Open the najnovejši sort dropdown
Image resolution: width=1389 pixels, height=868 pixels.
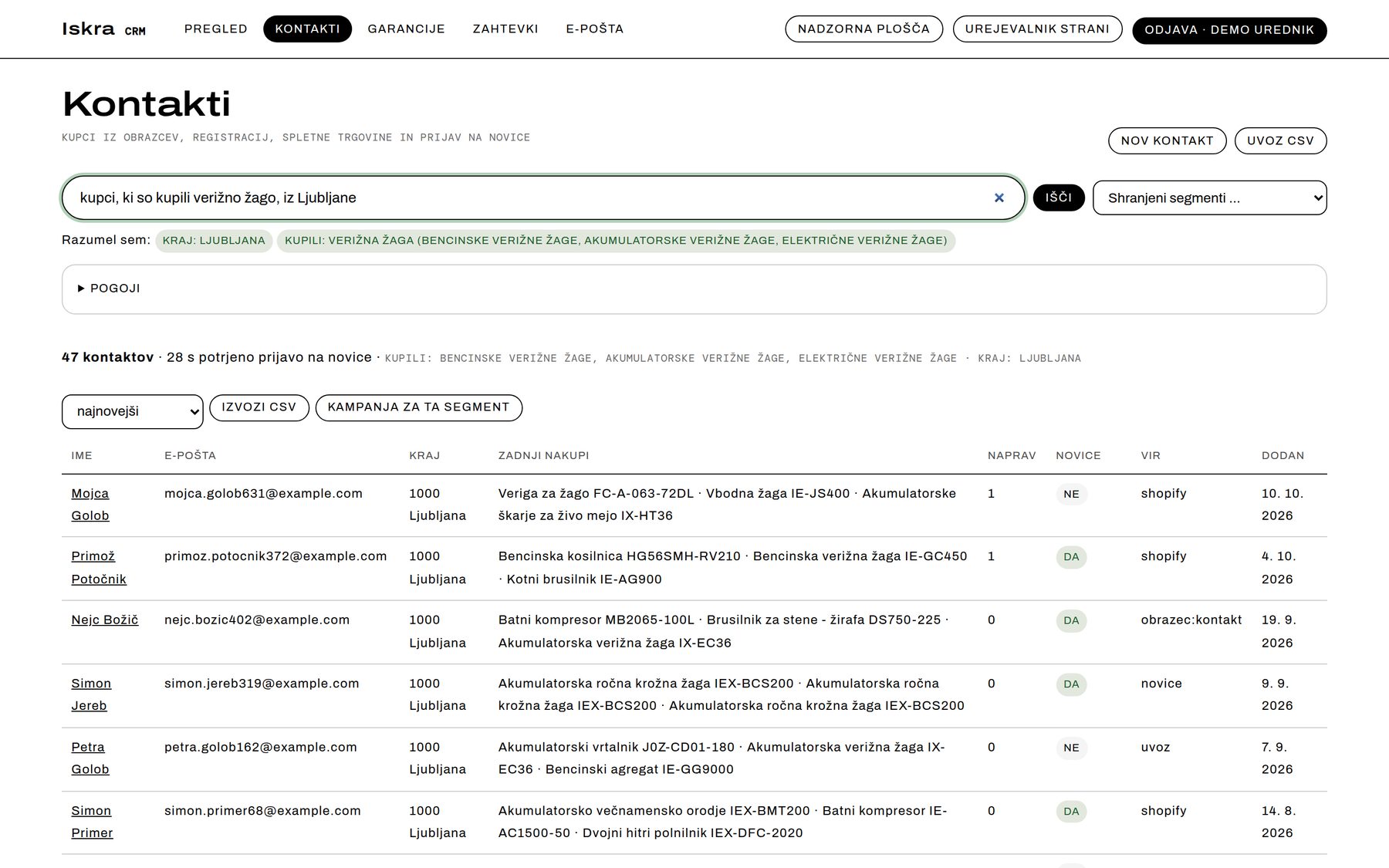(x=132, y=411)
